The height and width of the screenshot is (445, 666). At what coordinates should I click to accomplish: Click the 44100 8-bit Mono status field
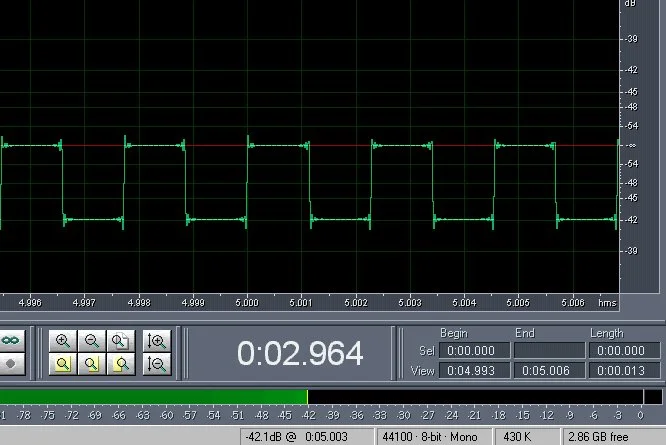pos(418,437)
